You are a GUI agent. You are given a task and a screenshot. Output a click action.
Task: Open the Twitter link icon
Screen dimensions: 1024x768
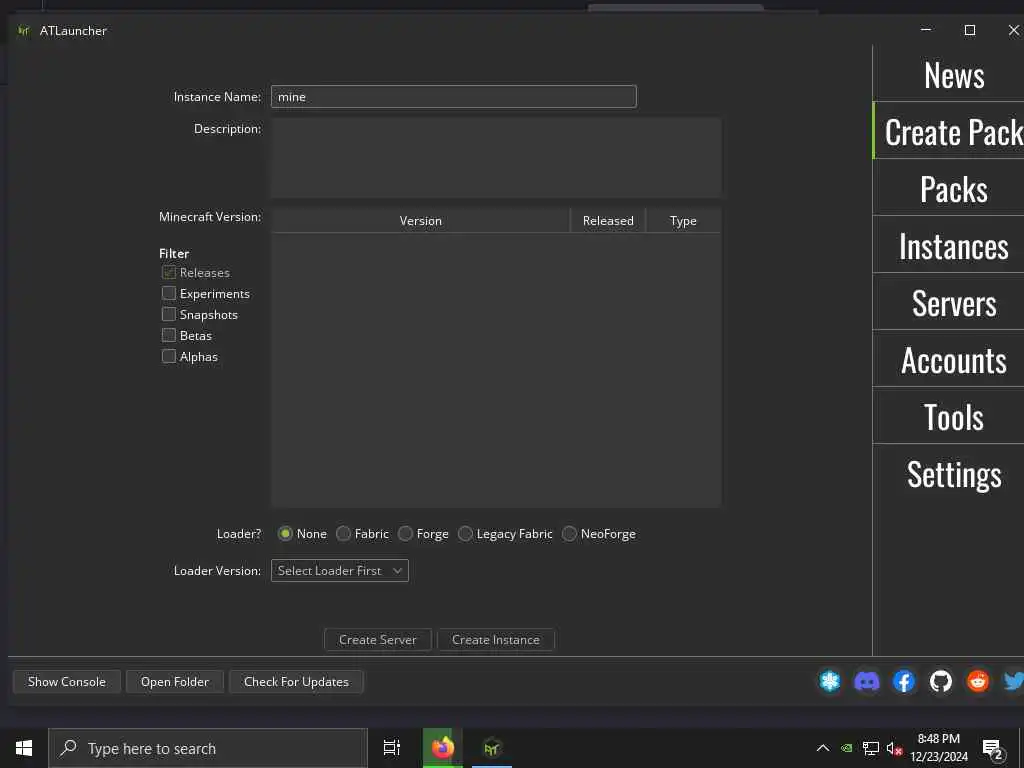pos(1014,681)
